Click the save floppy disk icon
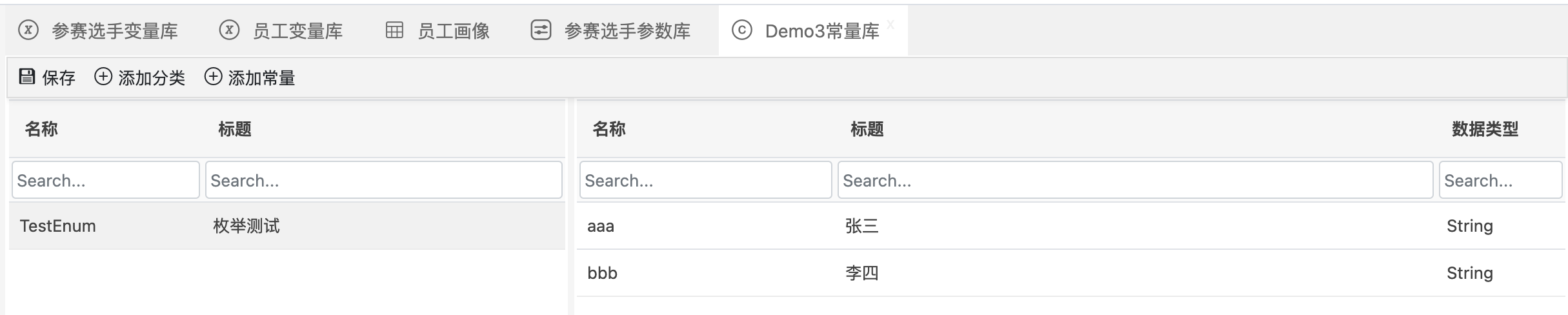Screen dimensions: 1568x315 [26, 77]
